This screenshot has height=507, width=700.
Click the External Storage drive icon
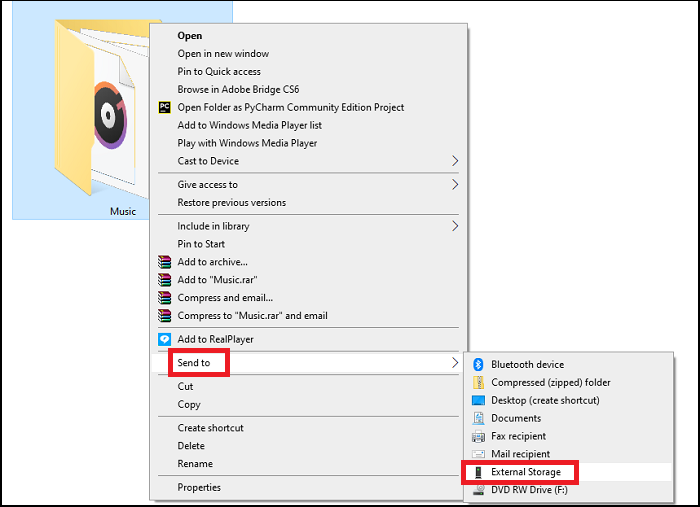coord(478,472)
